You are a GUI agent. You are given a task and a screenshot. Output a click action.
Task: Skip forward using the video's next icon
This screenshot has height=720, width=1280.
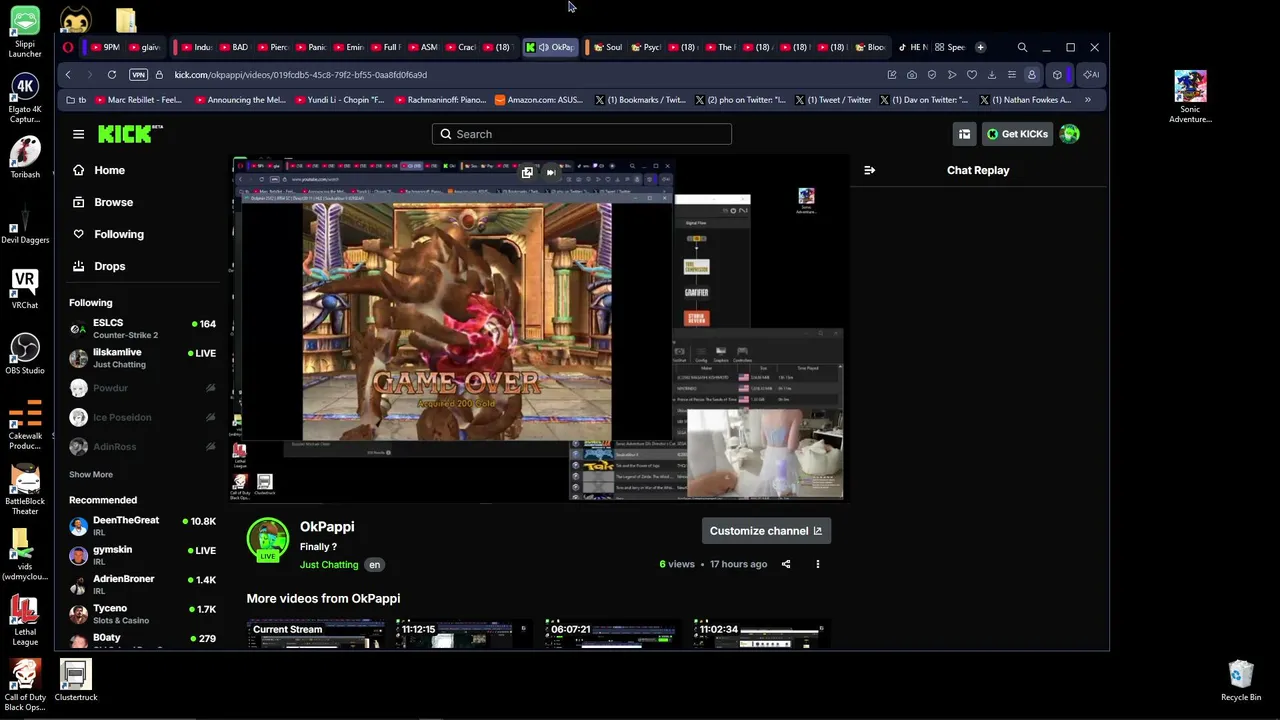[x=550, y=172]
